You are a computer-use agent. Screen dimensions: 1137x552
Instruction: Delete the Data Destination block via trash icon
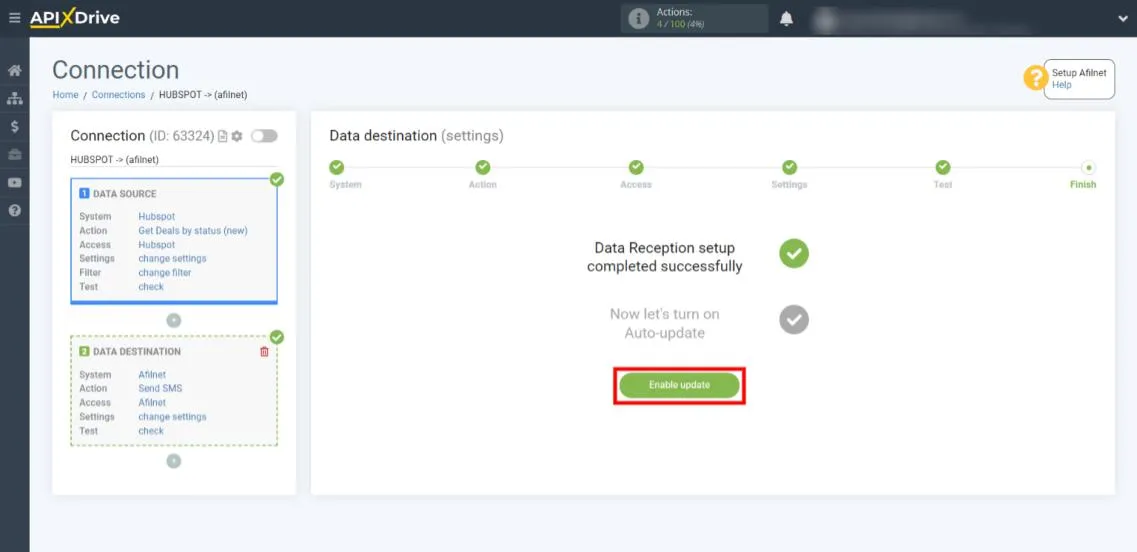[x=264, y=352]
